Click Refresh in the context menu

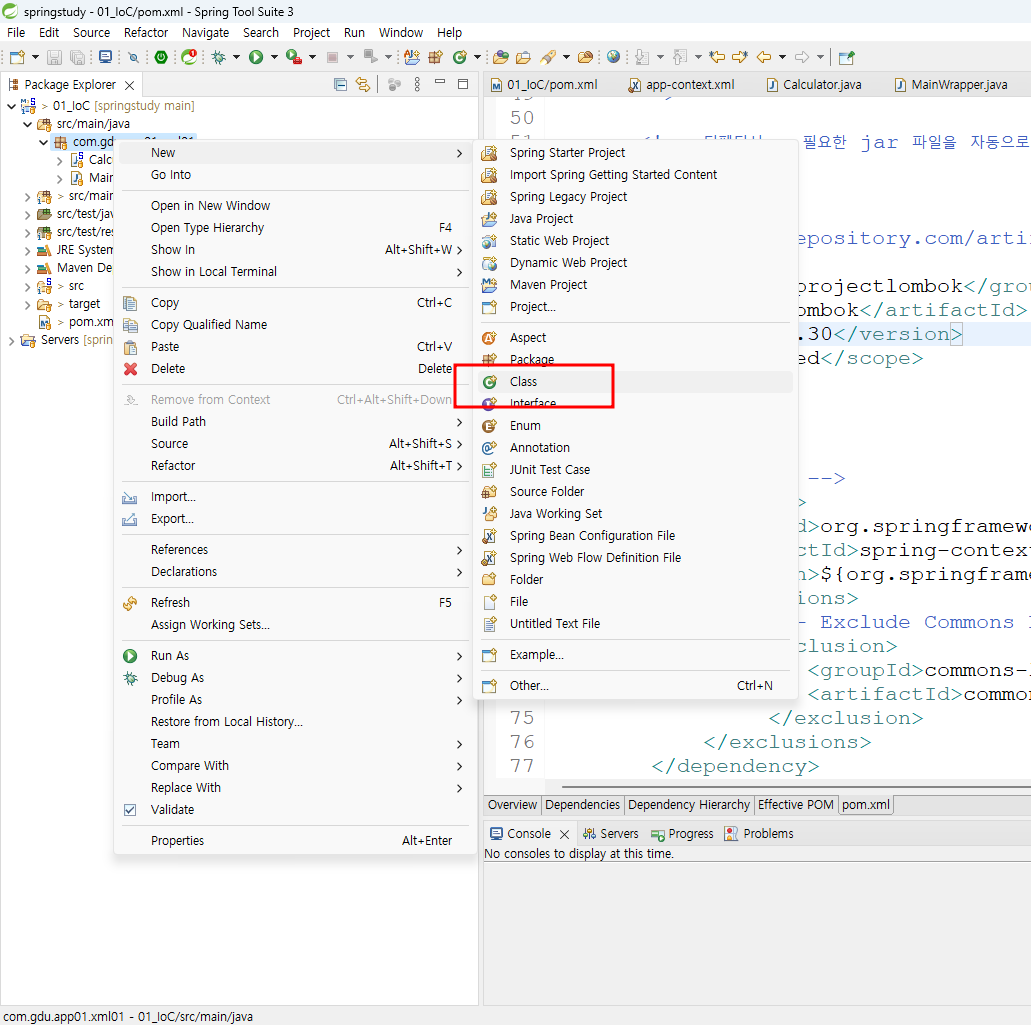(294, 603)
